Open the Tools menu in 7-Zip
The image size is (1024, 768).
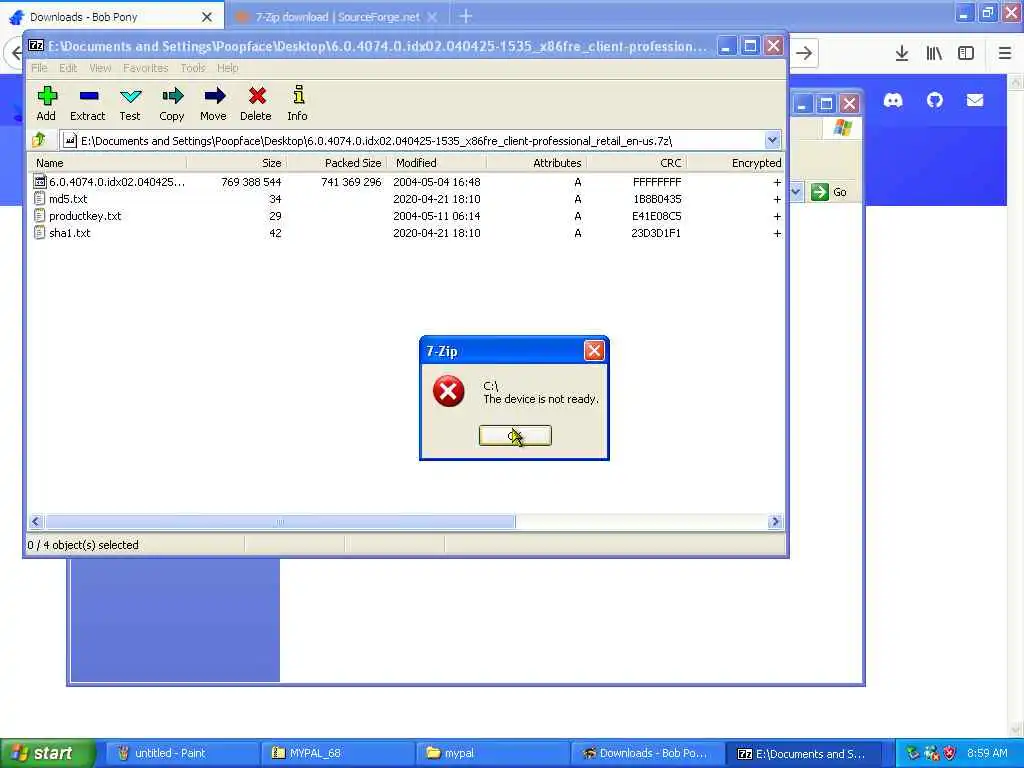[193, 68]
